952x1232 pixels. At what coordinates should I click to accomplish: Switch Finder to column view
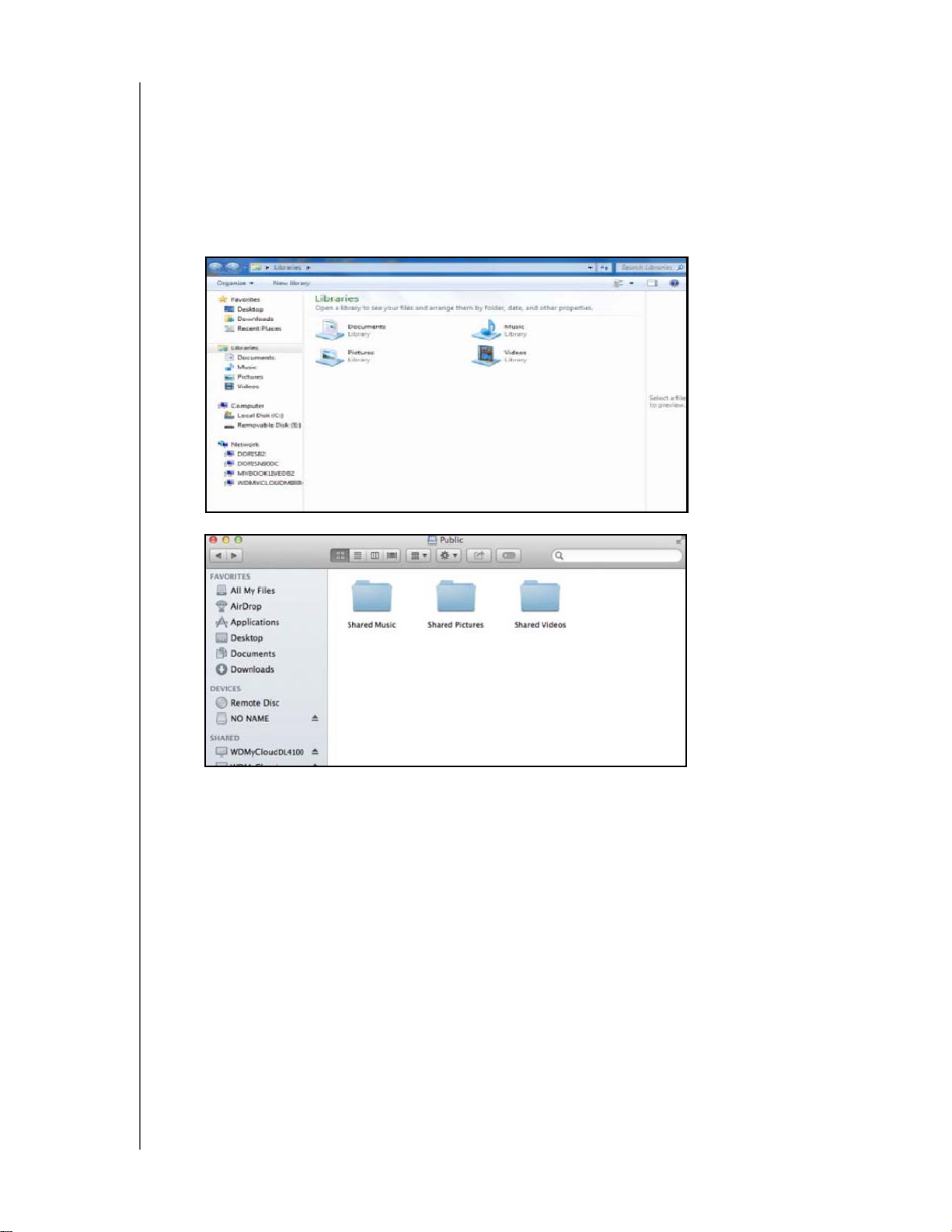click(x=375, y=556)
